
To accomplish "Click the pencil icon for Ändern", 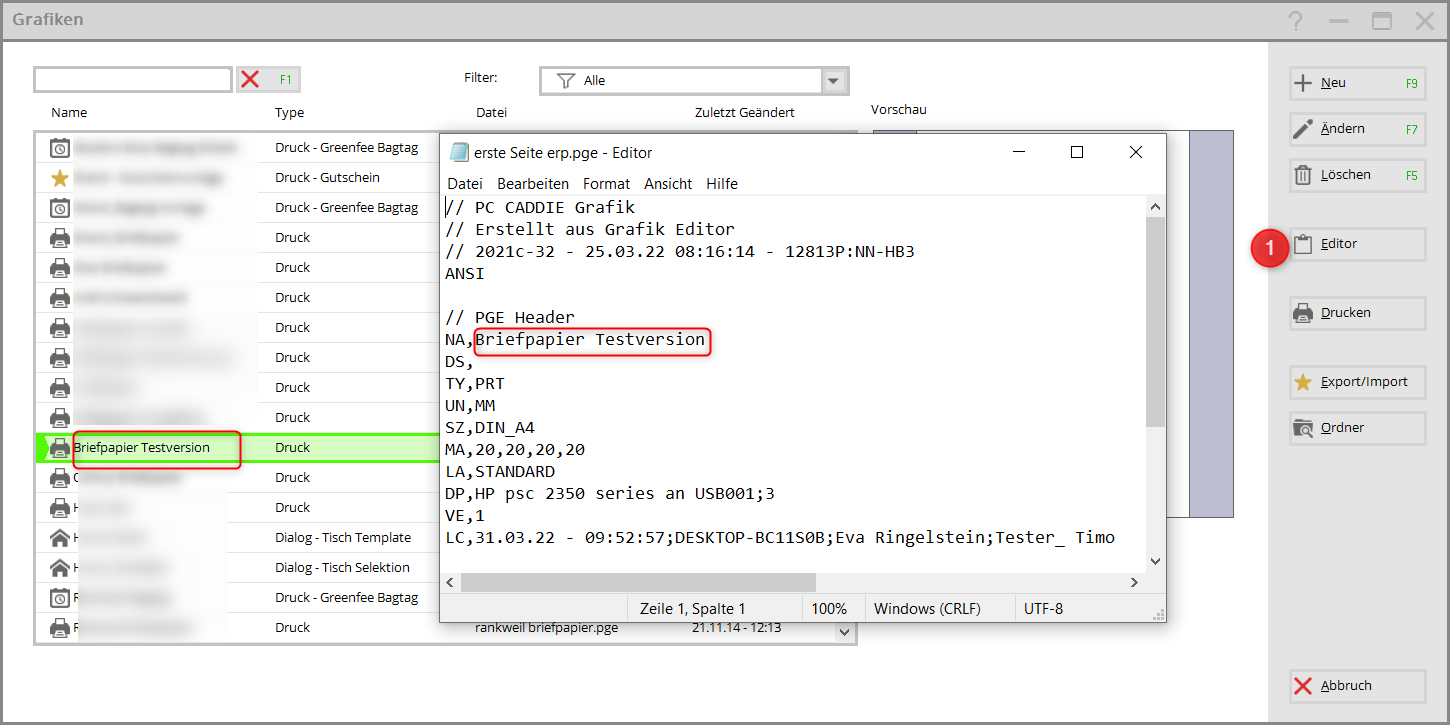I will [1303, 129].
